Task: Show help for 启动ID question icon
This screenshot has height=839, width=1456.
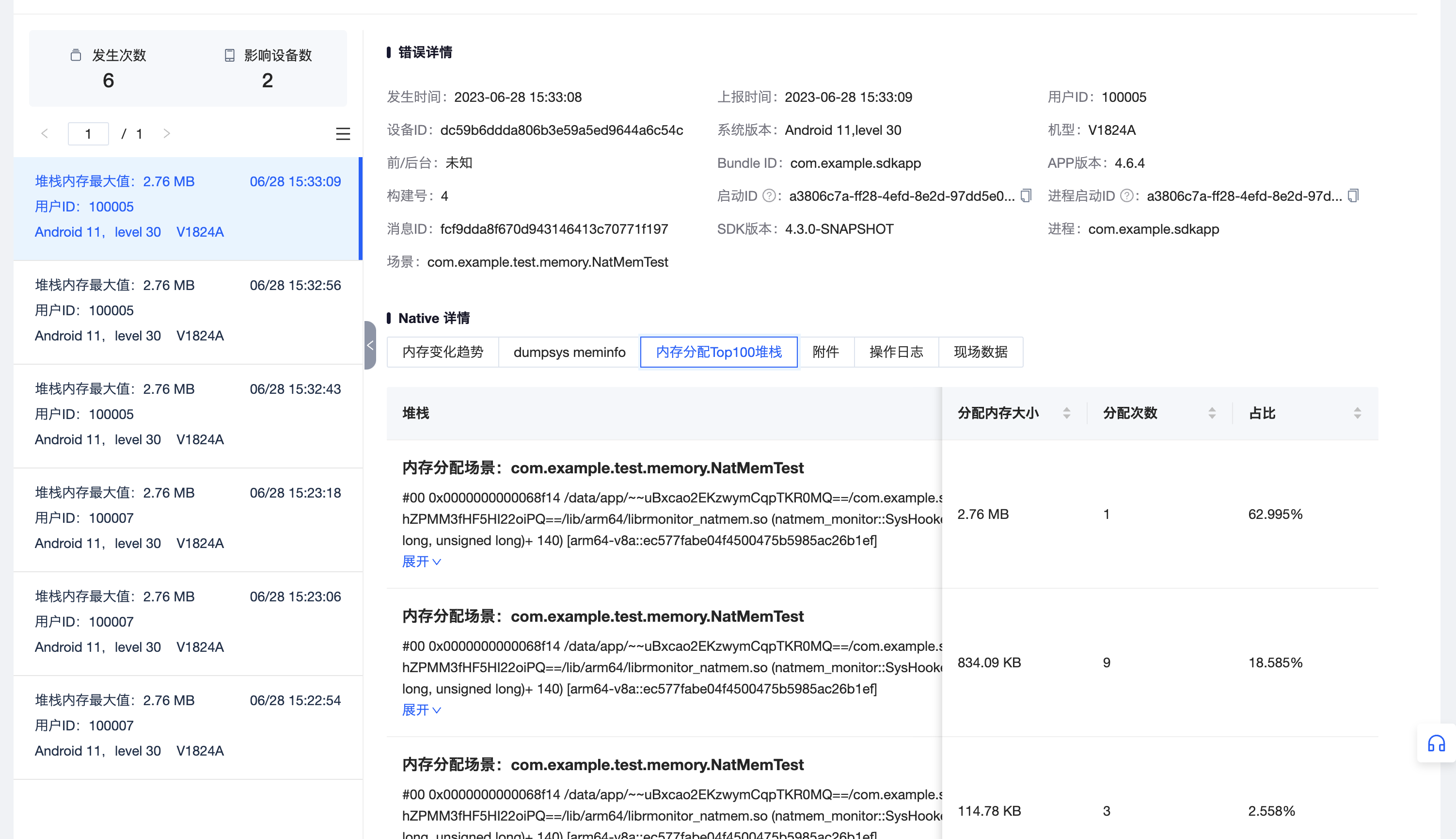Action: [x=769, y=196]
